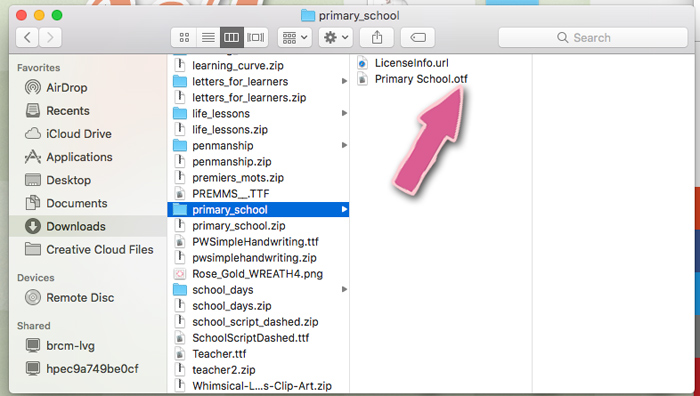Switch to list view
Screen dimensions: 700x396
click(x=208, y=38)
